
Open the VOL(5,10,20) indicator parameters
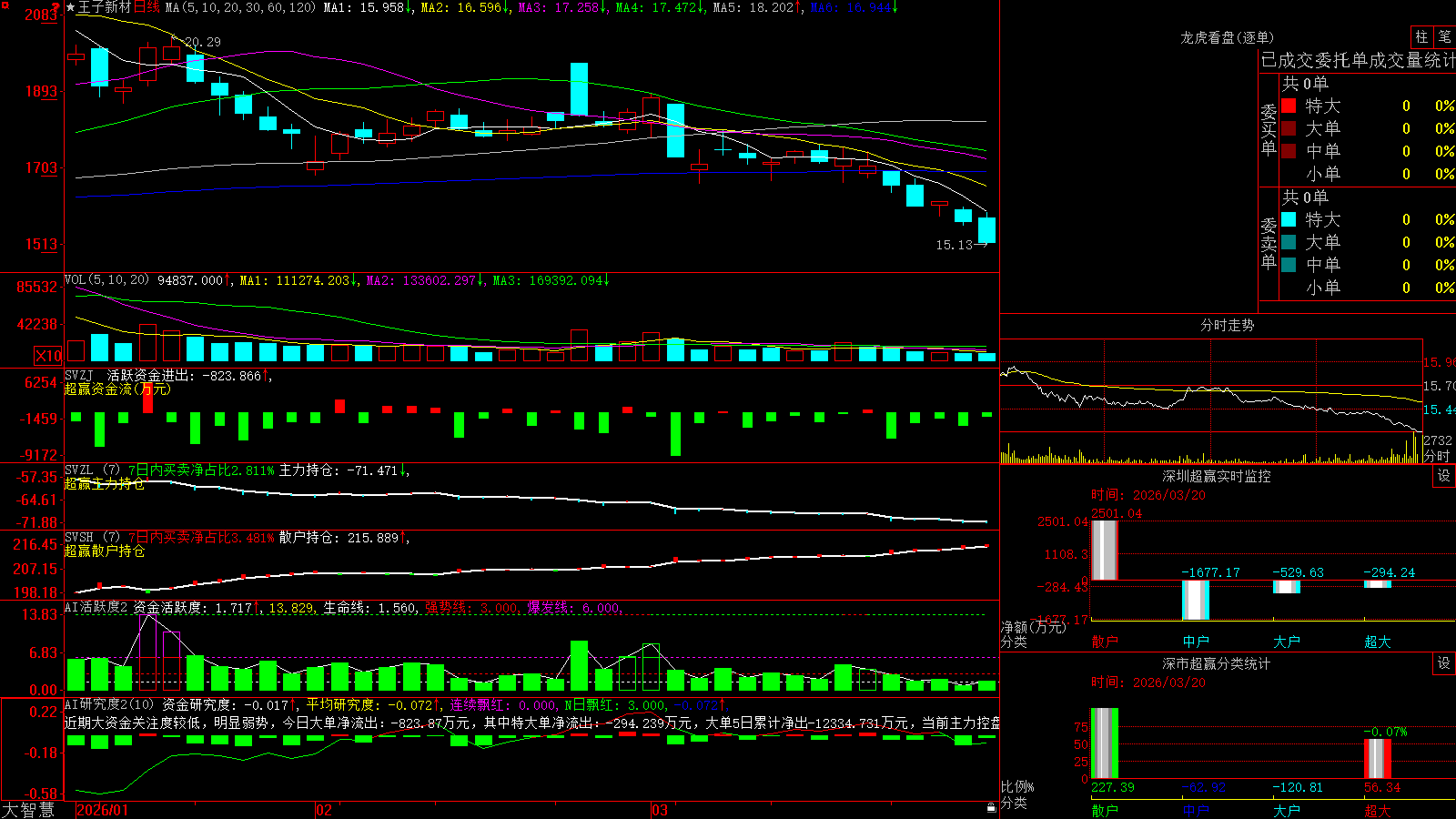coord(106,280)
